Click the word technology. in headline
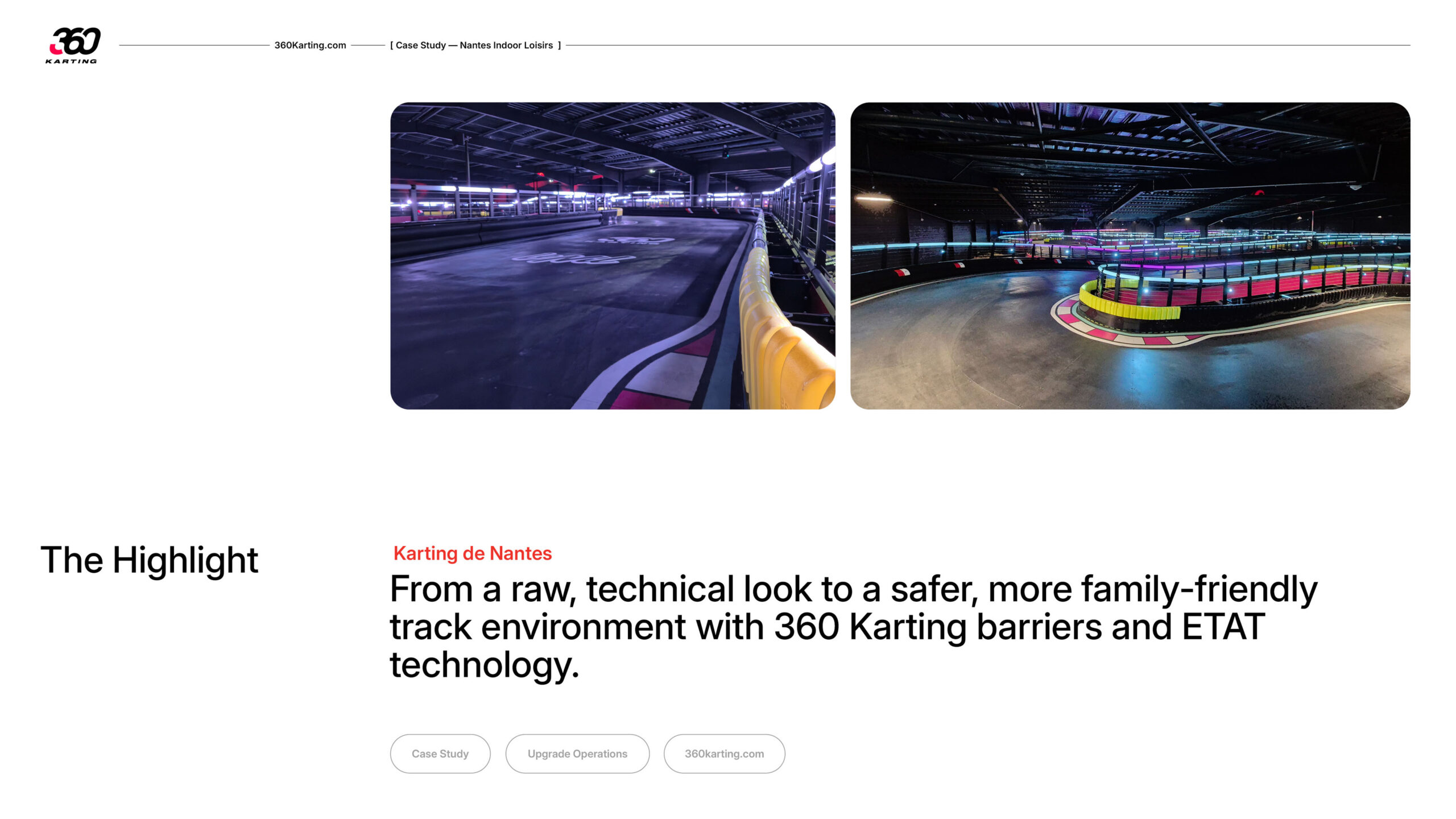Screen dimensions: 1456x819 tap(484, 665)
